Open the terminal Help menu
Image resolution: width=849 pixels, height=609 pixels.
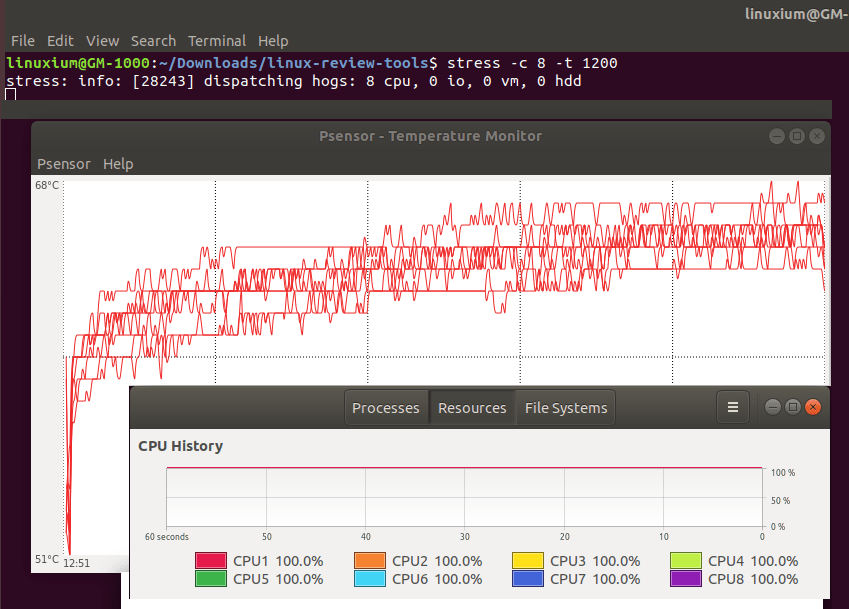(273, 41)
